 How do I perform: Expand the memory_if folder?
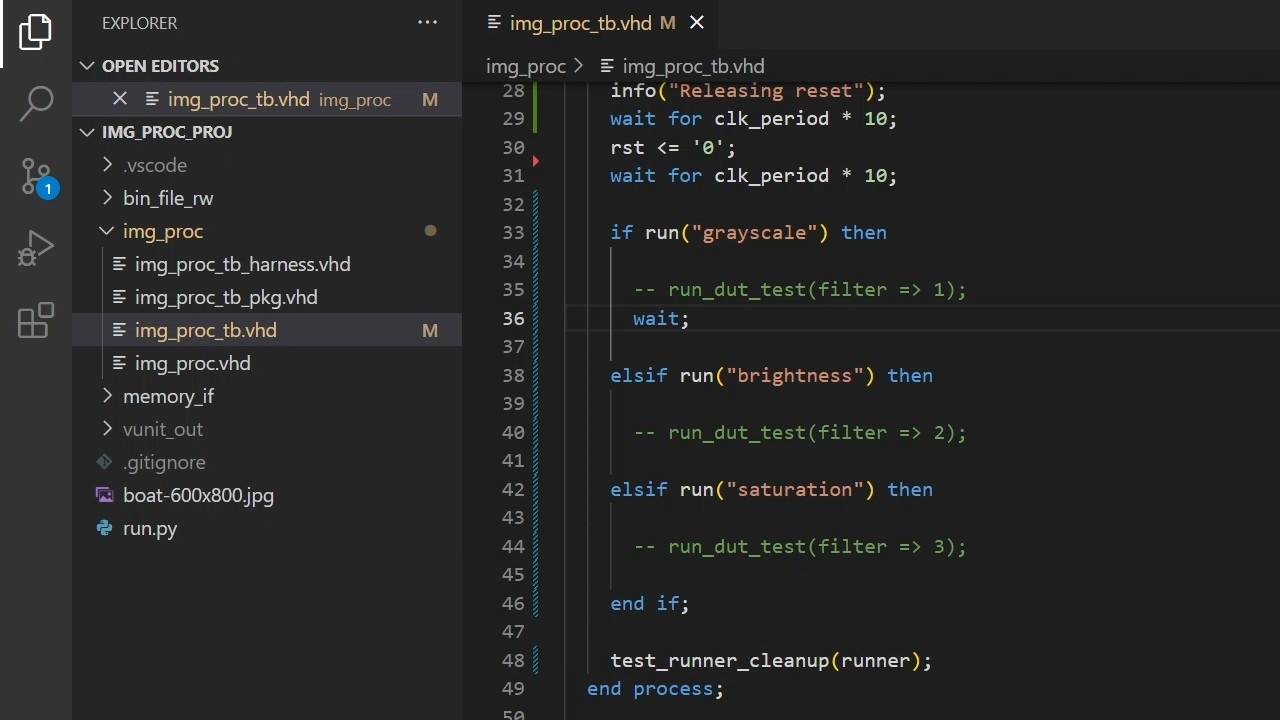[x=108, y=396]
